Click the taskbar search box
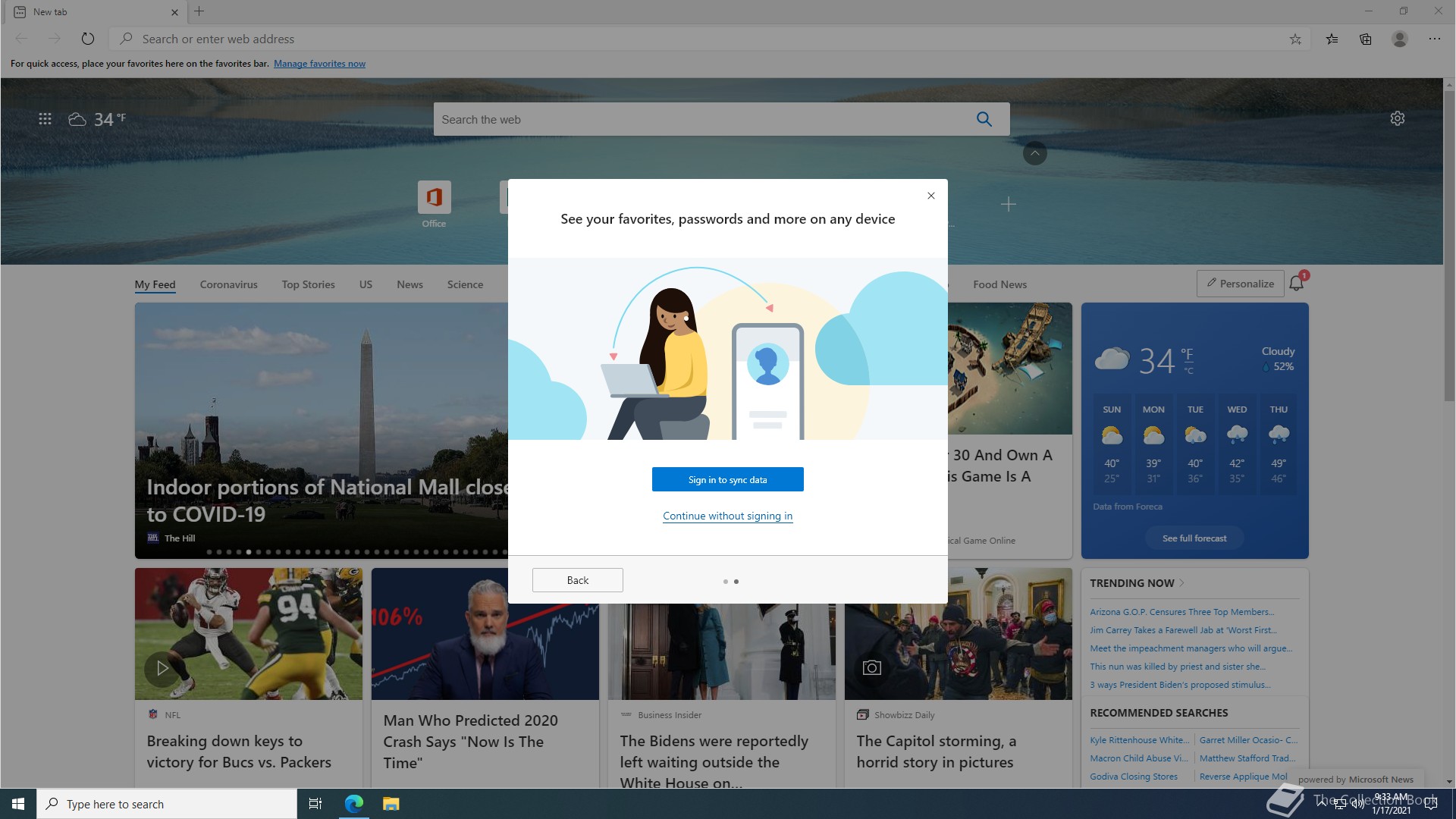 [x=167, y=804]
